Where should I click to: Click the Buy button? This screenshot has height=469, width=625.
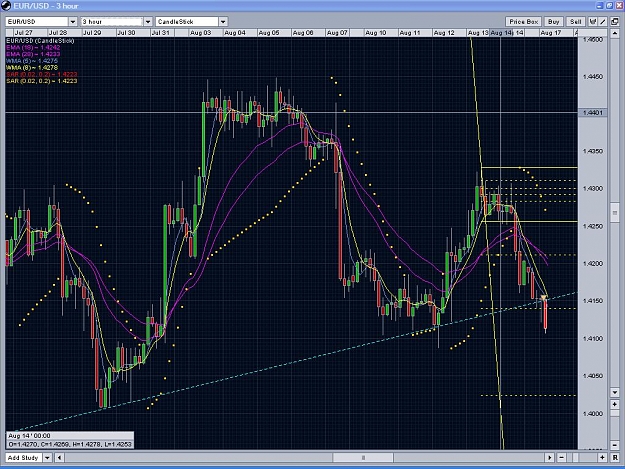(x=553, y=22)
